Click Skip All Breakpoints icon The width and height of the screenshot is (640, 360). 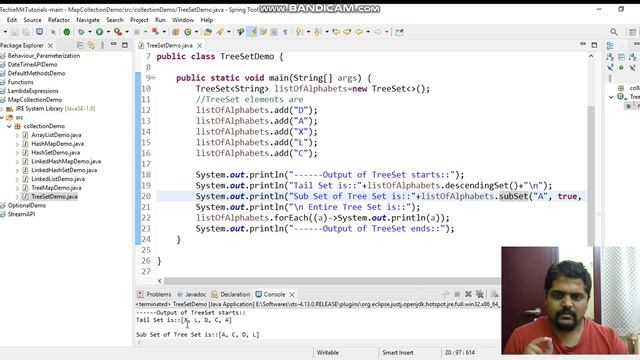[53, 32]
